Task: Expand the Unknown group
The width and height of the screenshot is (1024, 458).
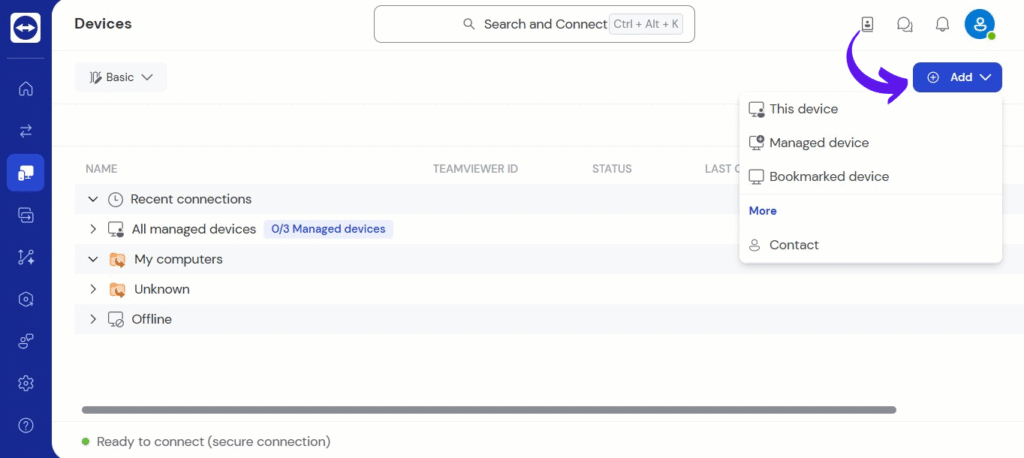Action: (93, 289)
